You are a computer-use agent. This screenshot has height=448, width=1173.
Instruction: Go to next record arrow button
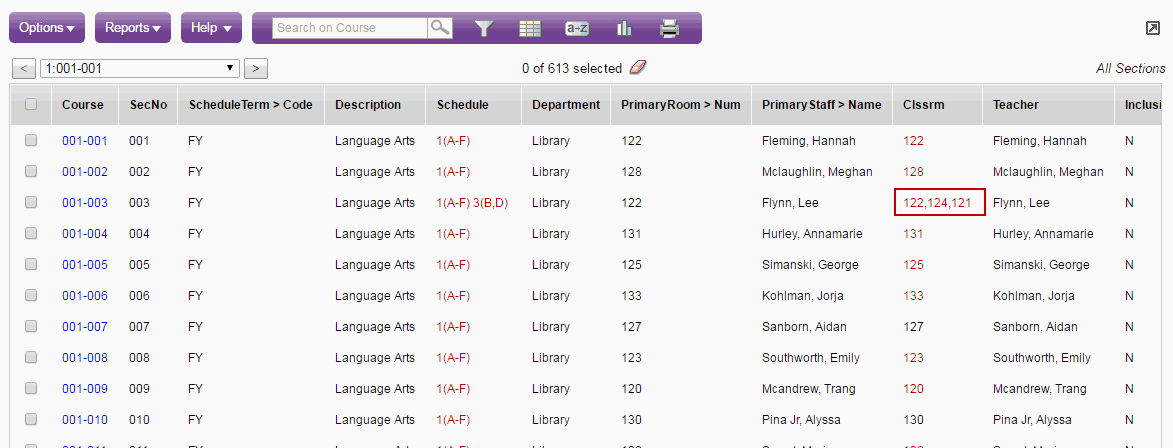[x=256, y=69]
